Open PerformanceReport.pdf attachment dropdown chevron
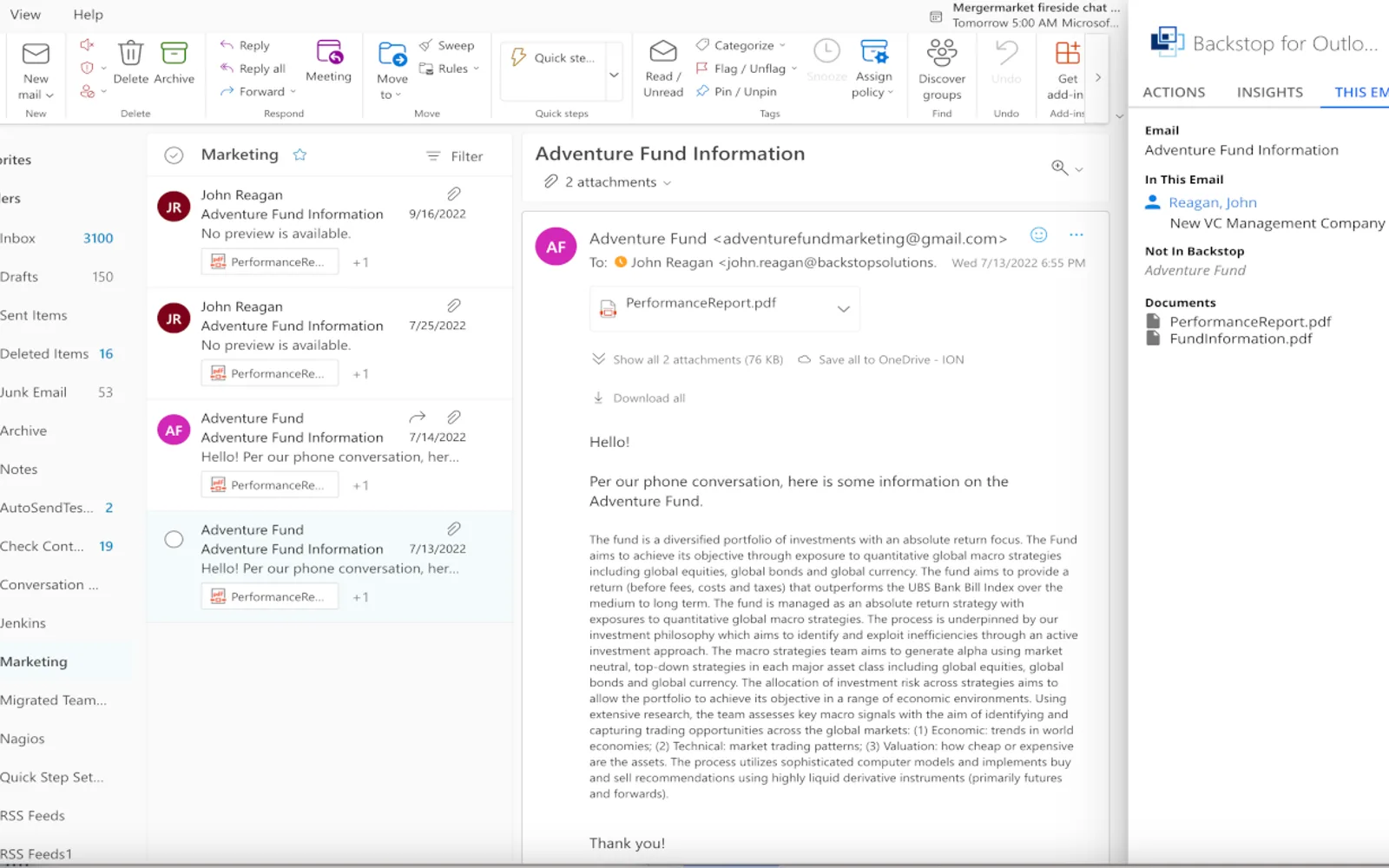 tap(843, 309)
